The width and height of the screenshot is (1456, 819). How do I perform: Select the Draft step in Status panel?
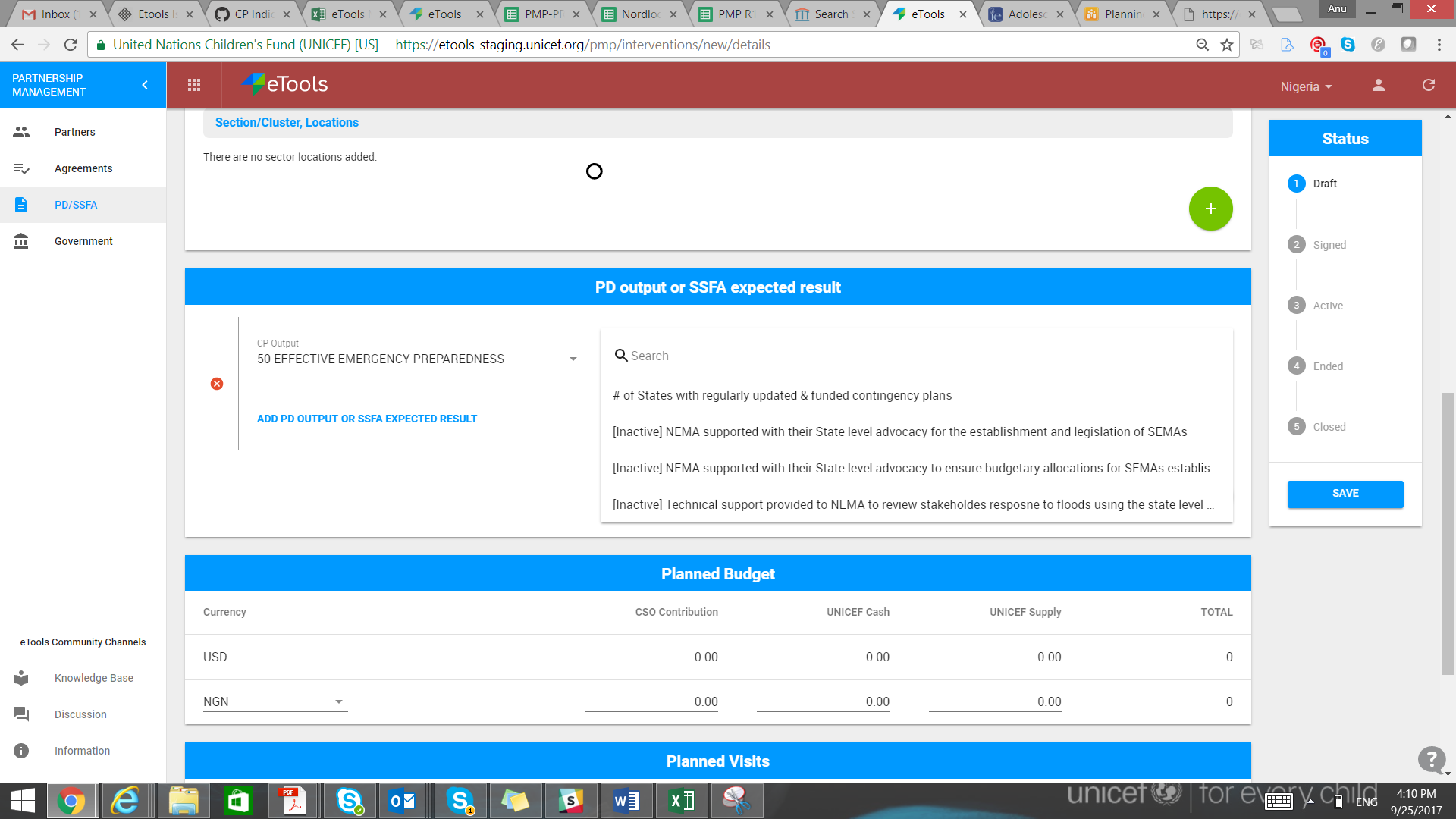pyautogui.click(x=1297, y=183)
